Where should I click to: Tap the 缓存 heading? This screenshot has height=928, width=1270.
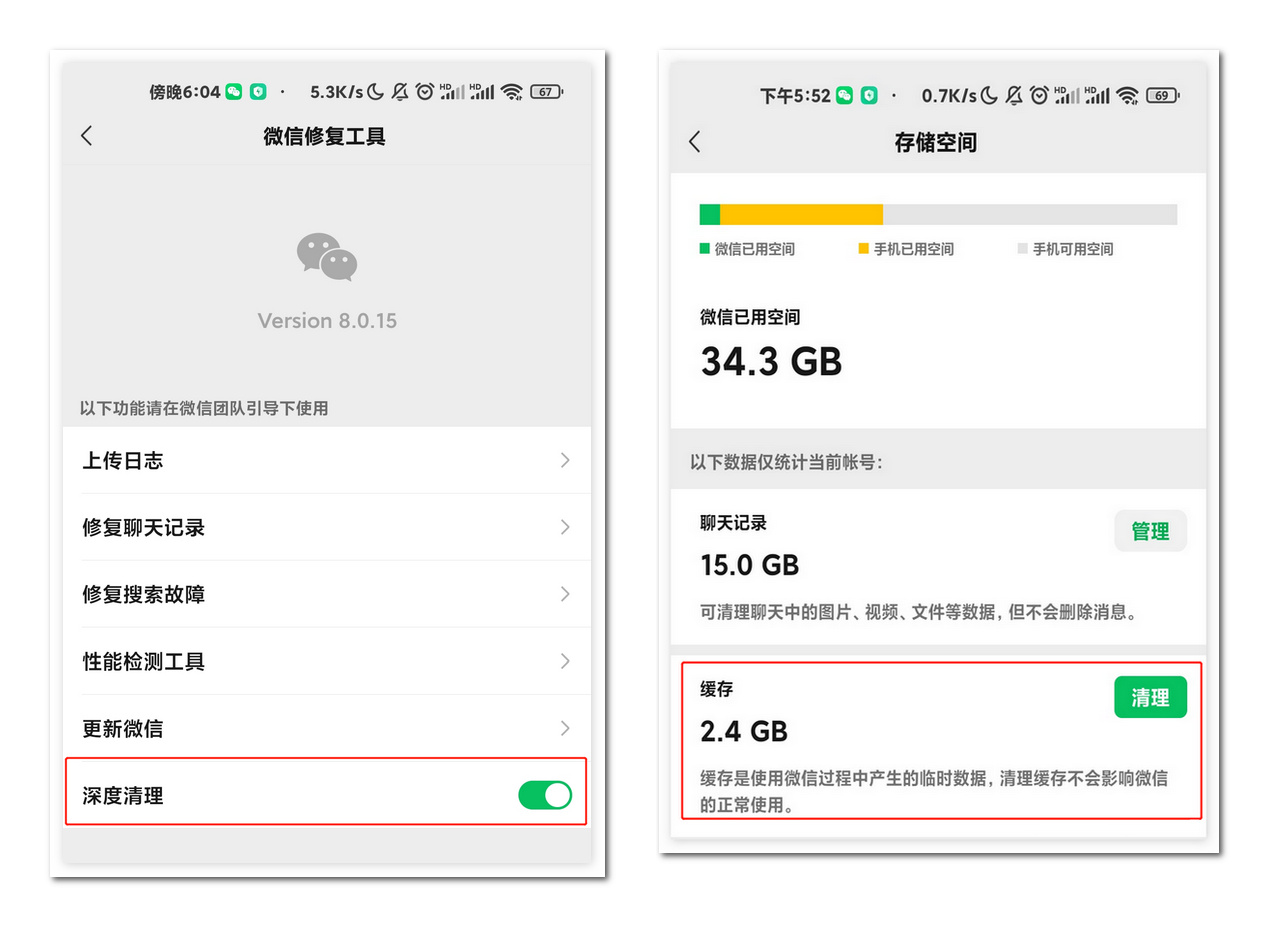pos(717,689)
